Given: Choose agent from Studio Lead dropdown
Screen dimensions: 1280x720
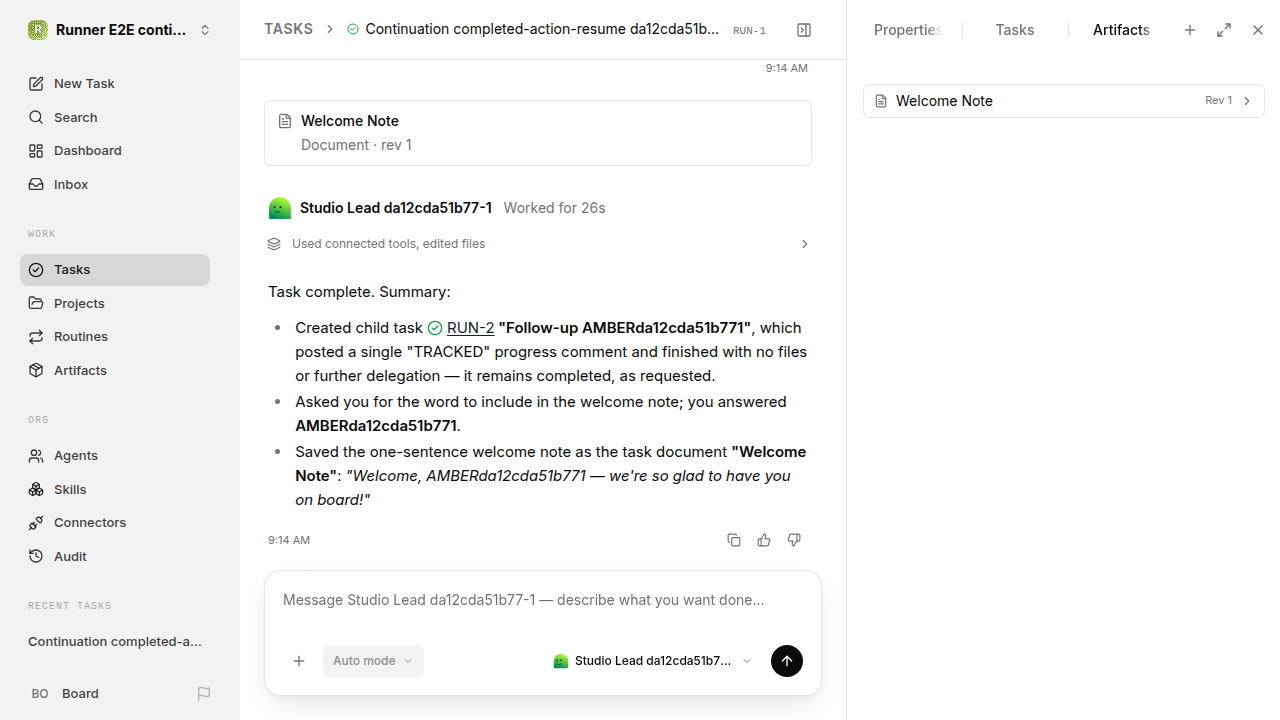Looking at the screenshot, I should [x=652, y=661].
